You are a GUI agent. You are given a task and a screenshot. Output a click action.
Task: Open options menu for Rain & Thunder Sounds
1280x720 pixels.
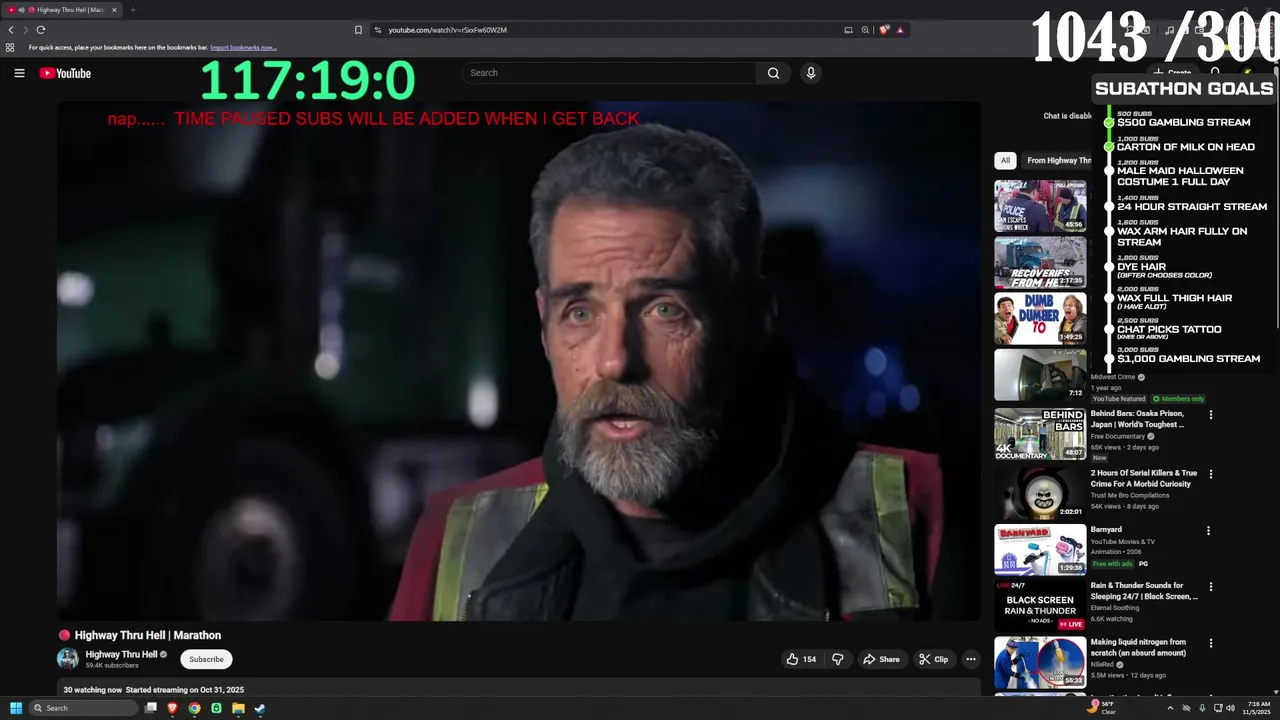[x=1210, y=587]
